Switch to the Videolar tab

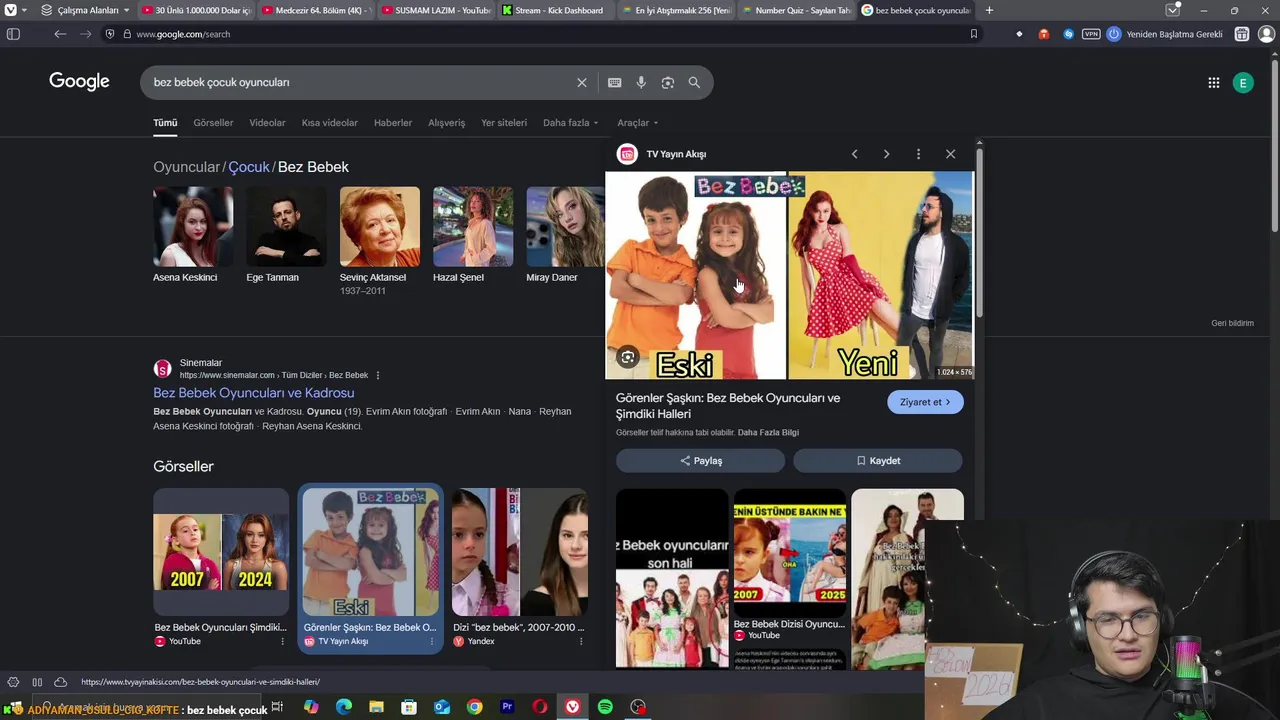tap(267, 123)
